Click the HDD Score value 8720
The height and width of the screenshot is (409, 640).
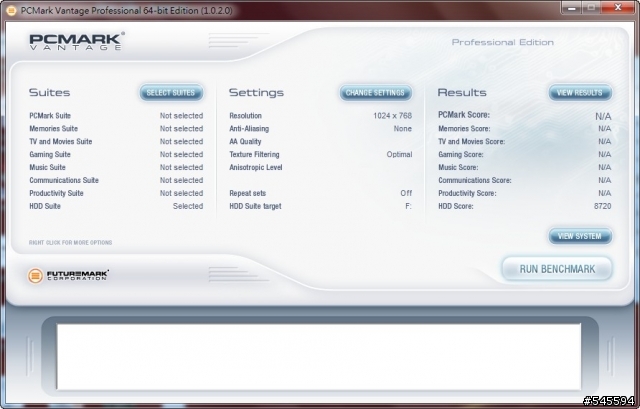(x=603, y=206)
